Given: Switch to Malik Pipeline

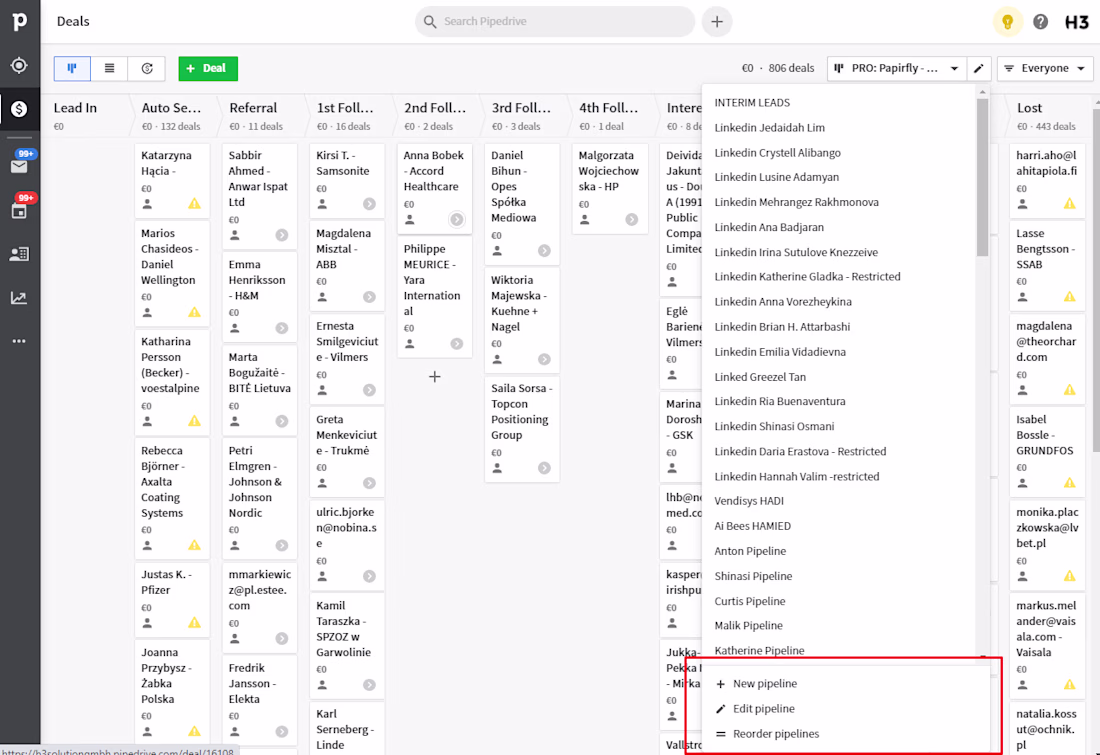Looking at the screenshot, I should pos(749,626).
